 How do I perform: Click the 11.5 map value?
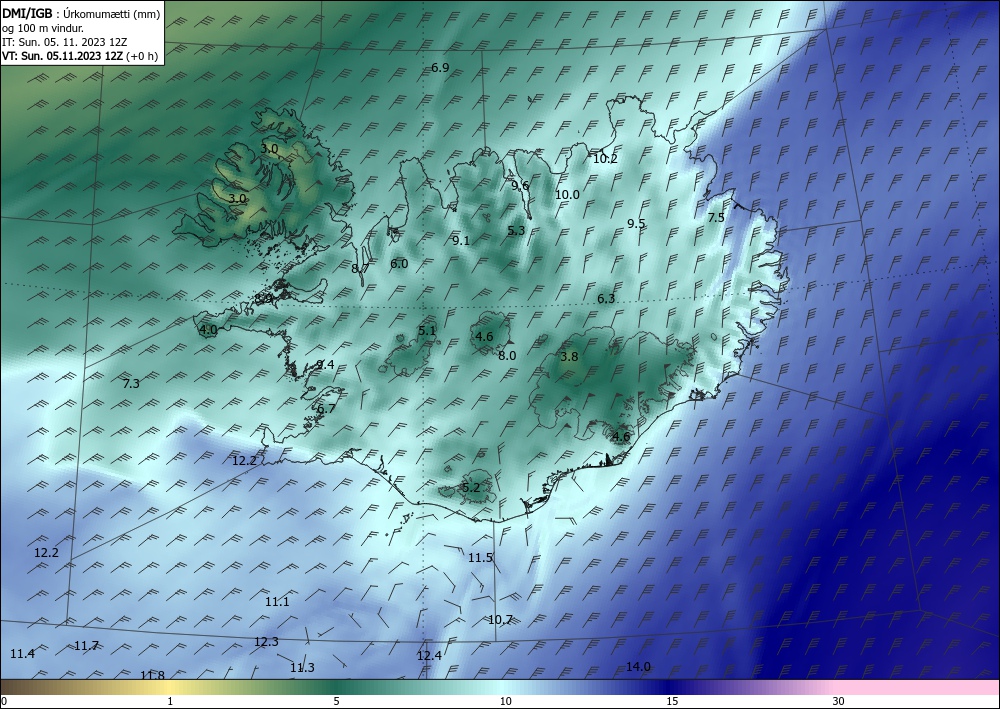coord(480,557)
